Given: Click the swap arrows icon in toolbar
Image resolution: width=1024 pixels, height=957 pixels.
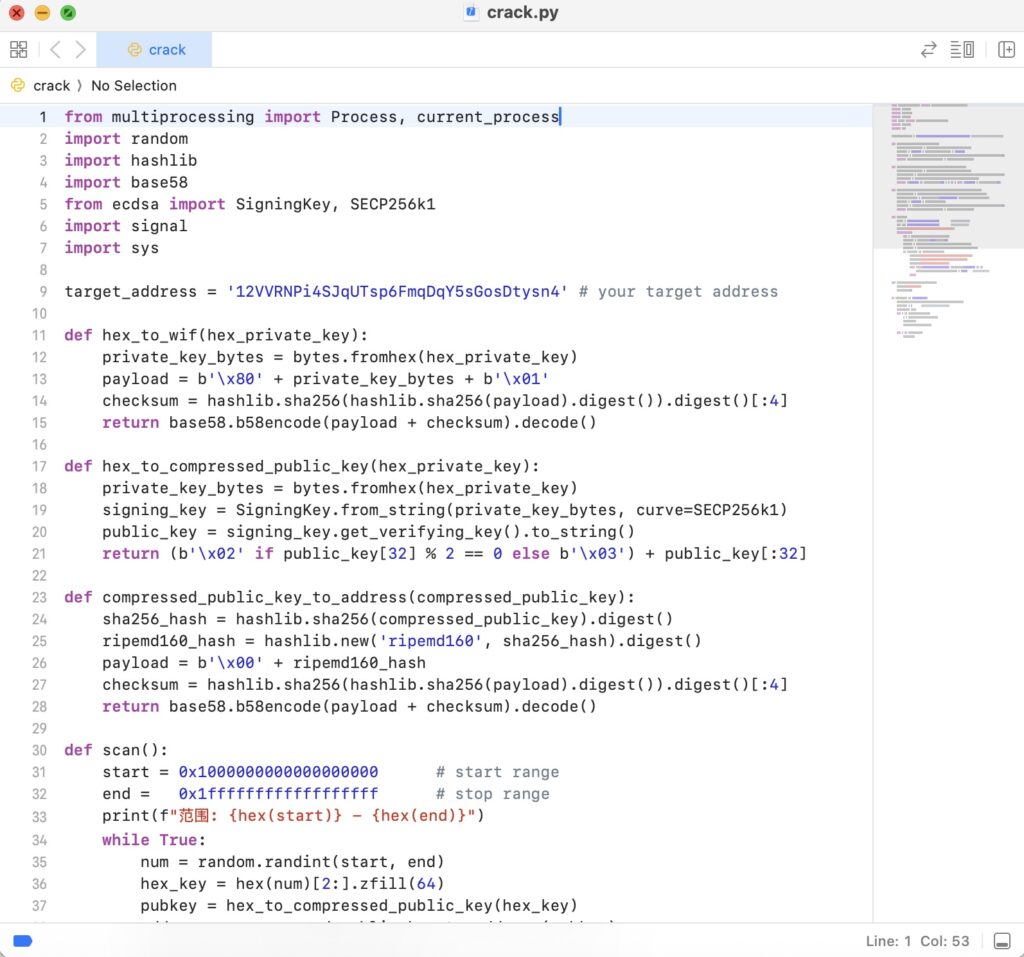Looking at the screenshot, I should (929, 50).
